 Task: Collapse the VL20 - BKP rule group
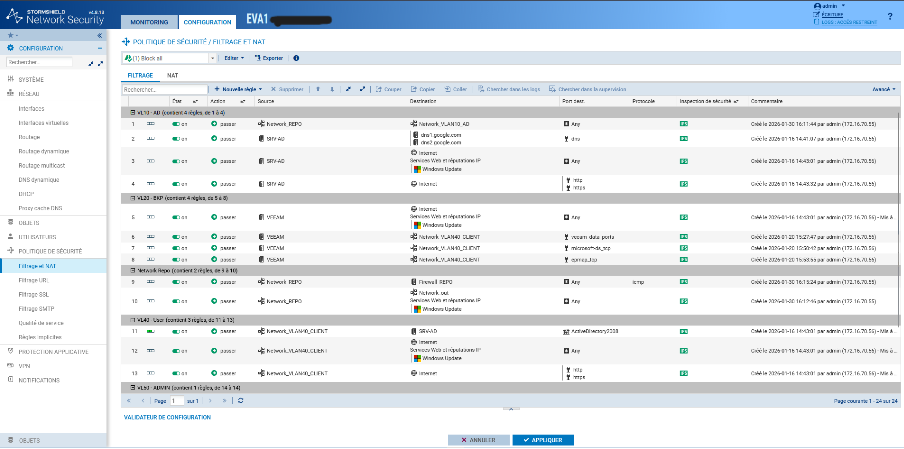click(x=133, y=198)
